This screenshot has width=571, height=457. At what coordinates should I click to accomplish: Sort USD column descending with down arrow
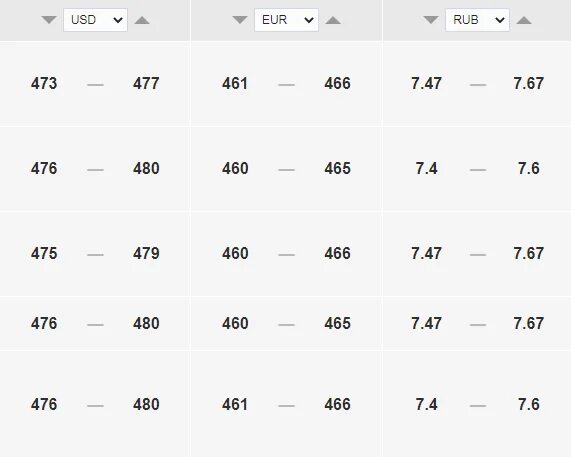click(x=49, y=20)
